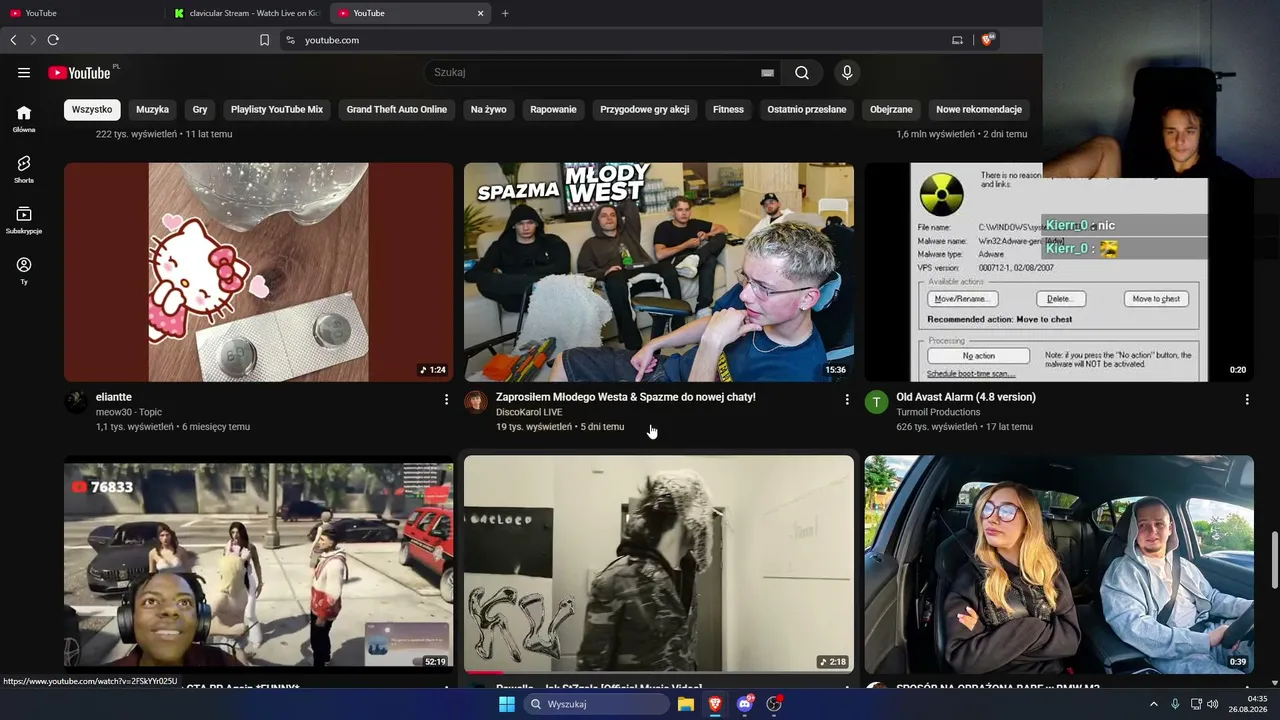Click the YouTube logo
Viewport: 1280px width, 720px height.
pos(79,72)
